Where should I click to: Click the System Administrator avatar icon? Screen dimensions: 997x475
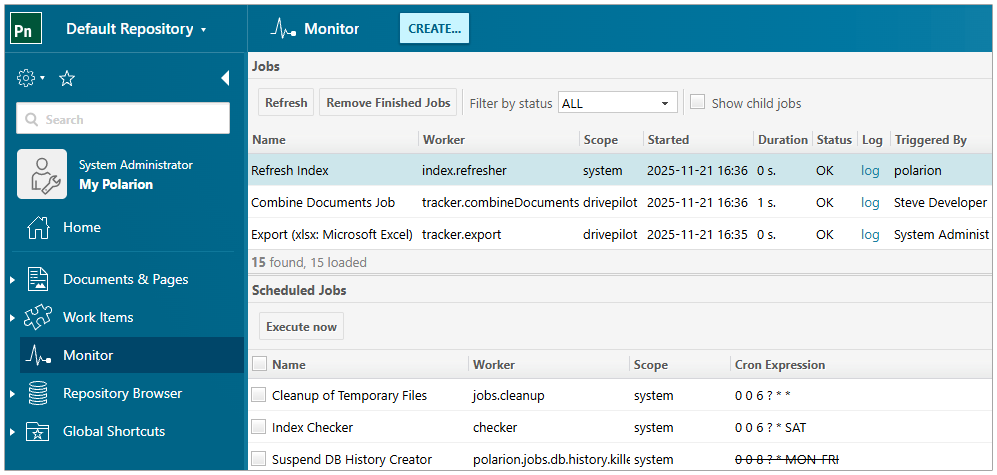point(42,174)
